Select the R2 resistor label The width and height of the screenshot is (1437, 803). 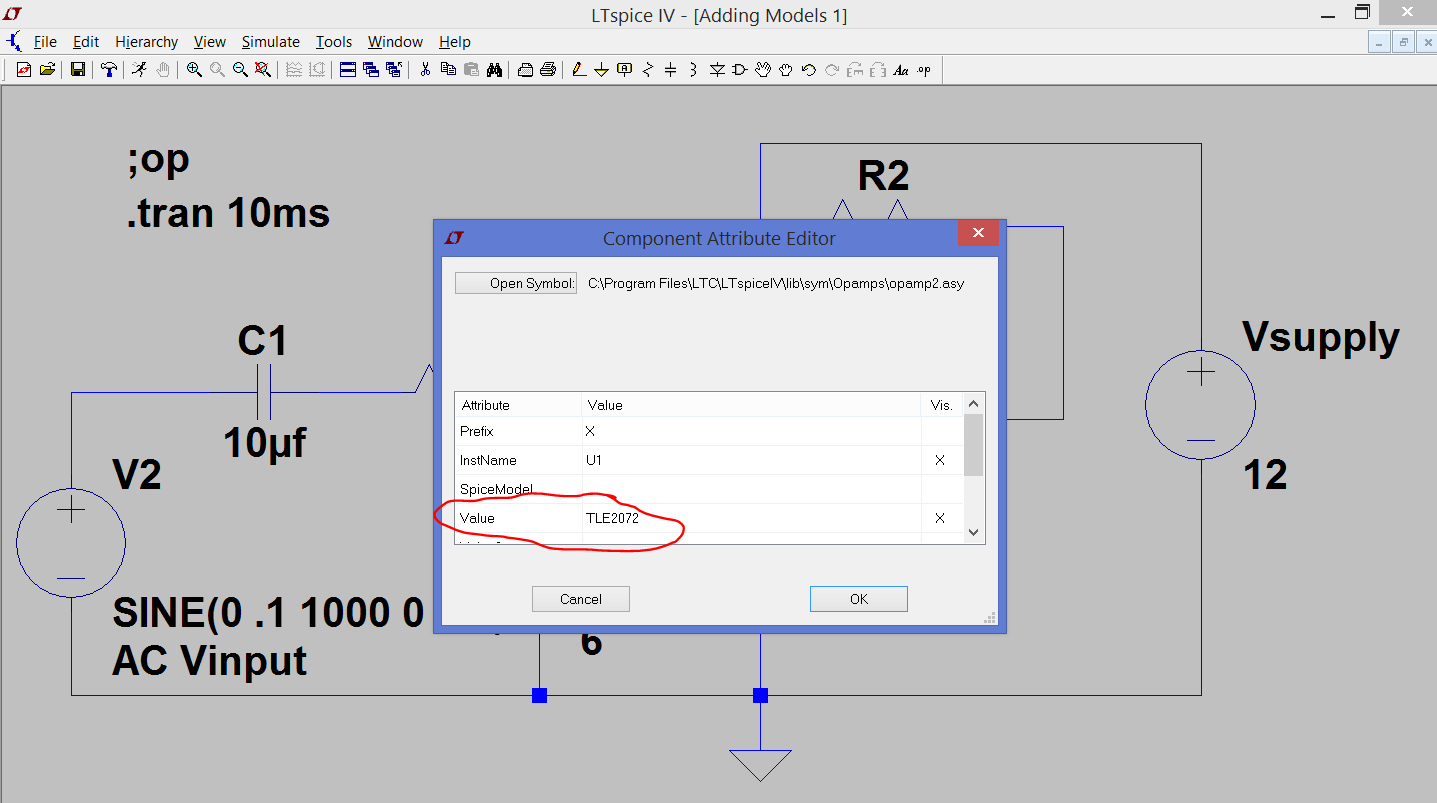[x=884, y=176]
